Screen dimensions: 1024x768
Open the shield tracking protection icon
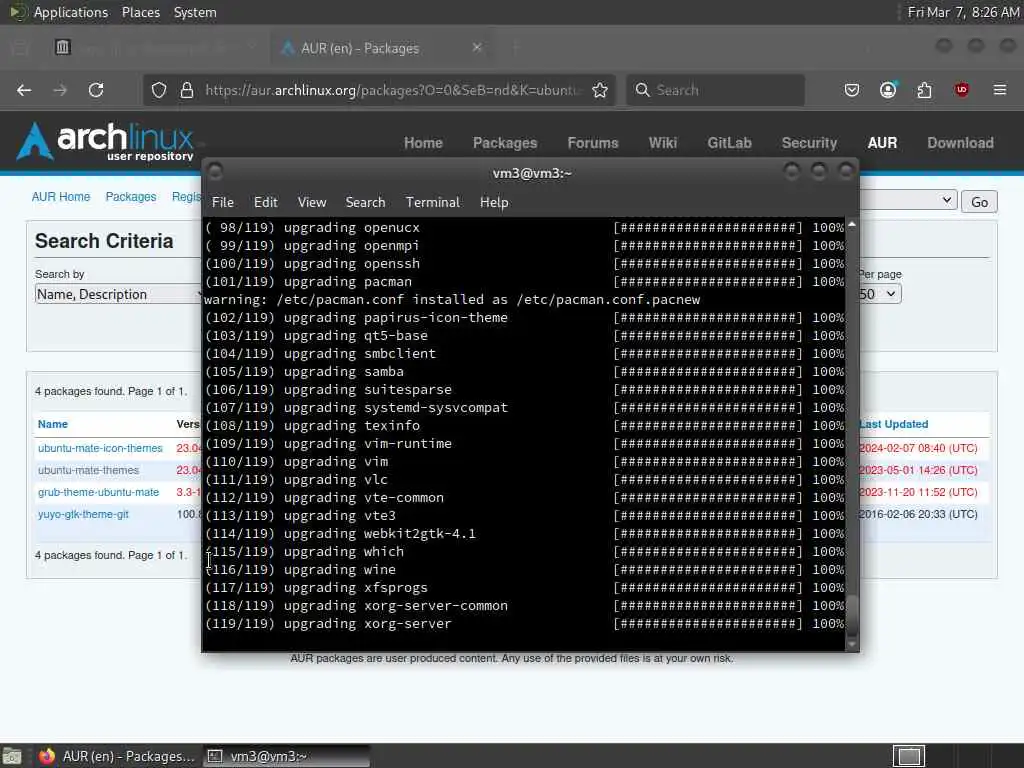159,90
